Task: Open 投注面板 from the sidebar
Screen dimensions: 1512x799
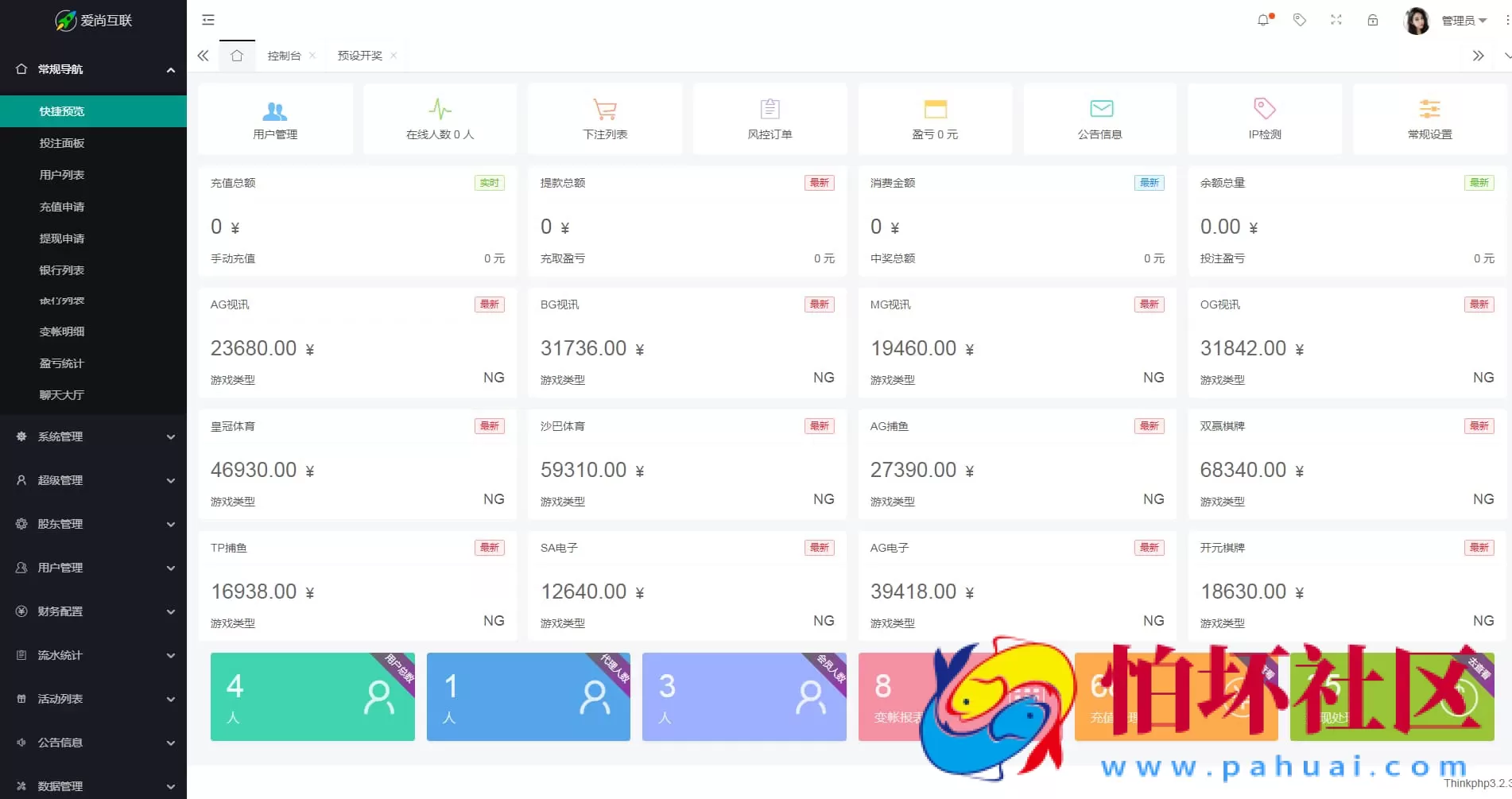Action: pos(63,143)
